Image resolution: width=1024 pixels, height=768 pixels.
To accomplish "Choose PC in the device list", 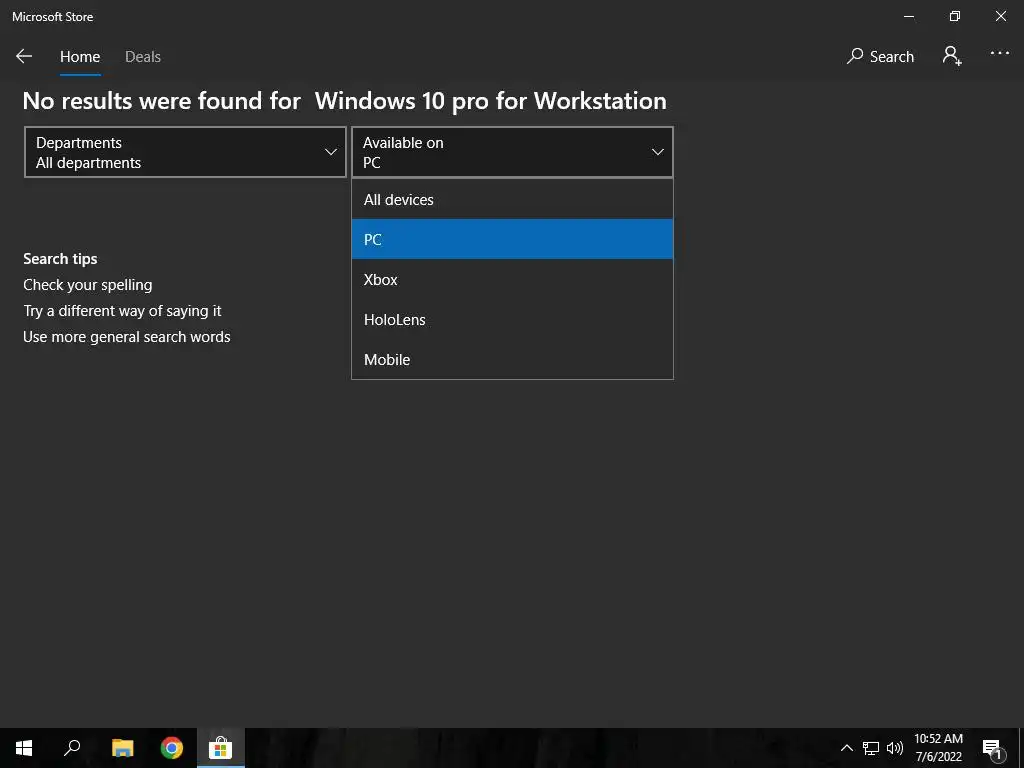I will pos(512,239).
